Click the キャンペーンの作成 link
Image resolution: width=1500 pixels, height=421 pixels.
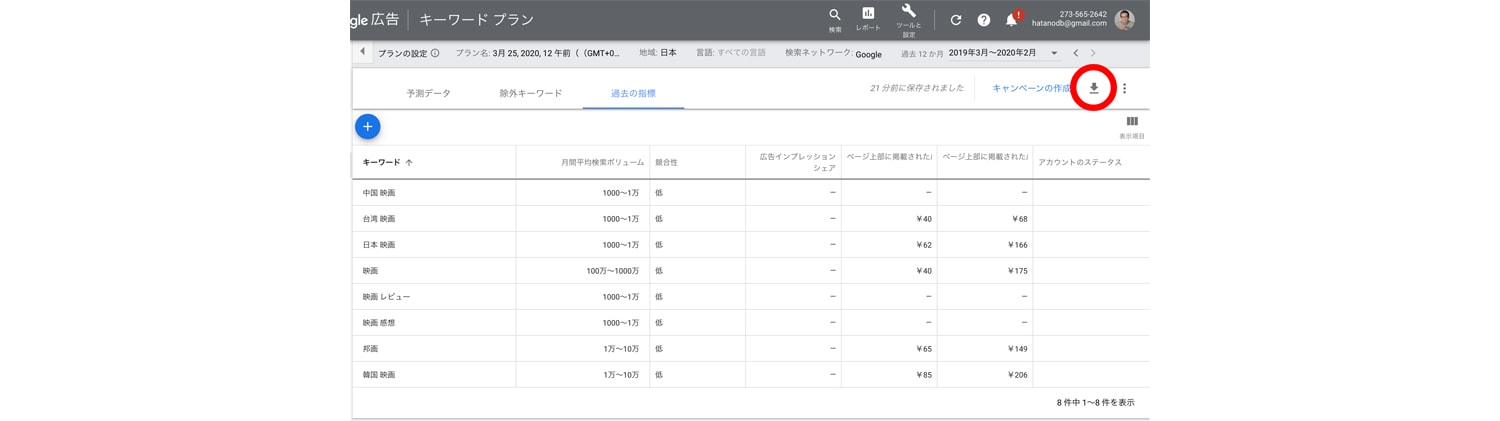pyautogui.click(x=1031, y=88)
